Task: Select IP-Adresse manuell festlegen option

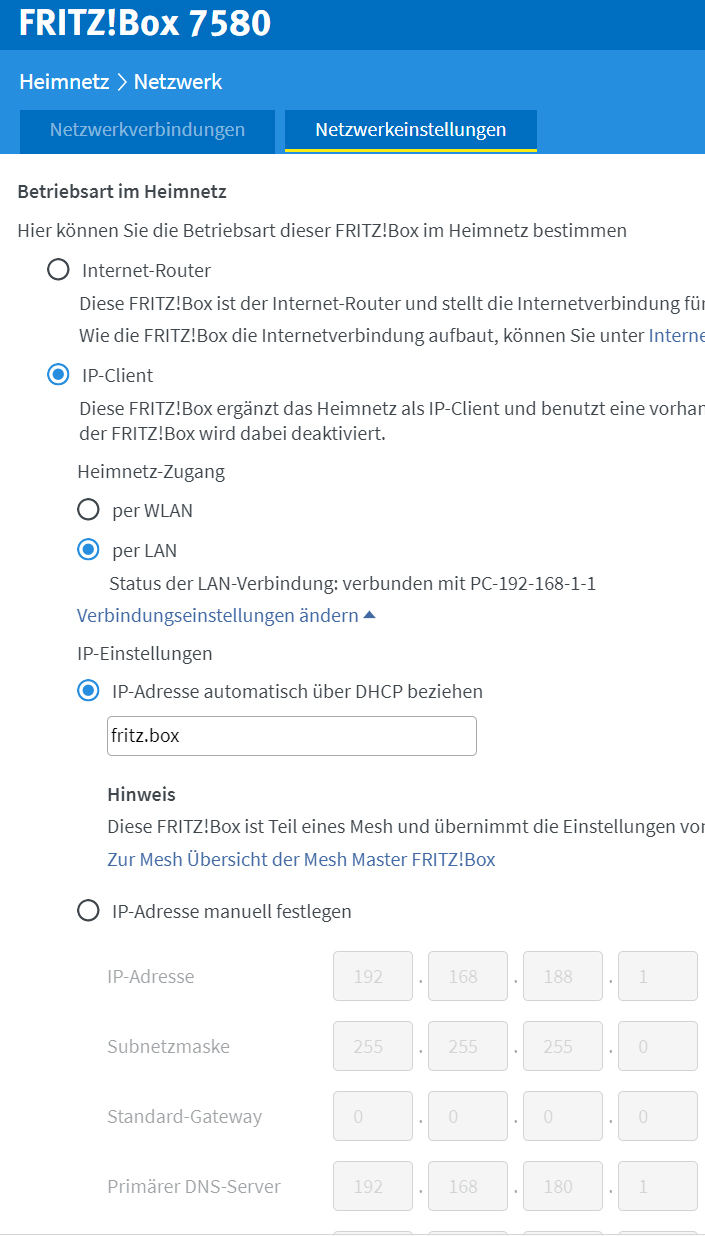Action: [x=89, y=911]
